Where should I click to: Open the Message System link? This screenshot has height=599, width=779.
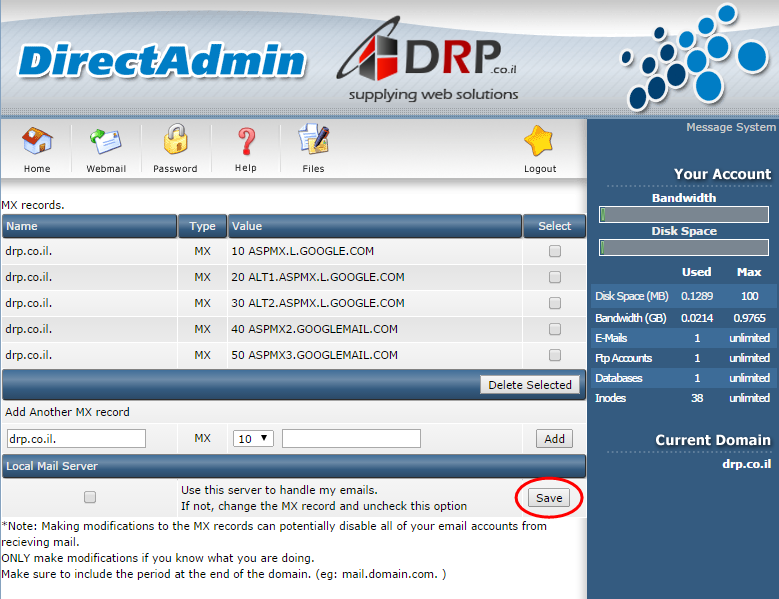point(730,128)
